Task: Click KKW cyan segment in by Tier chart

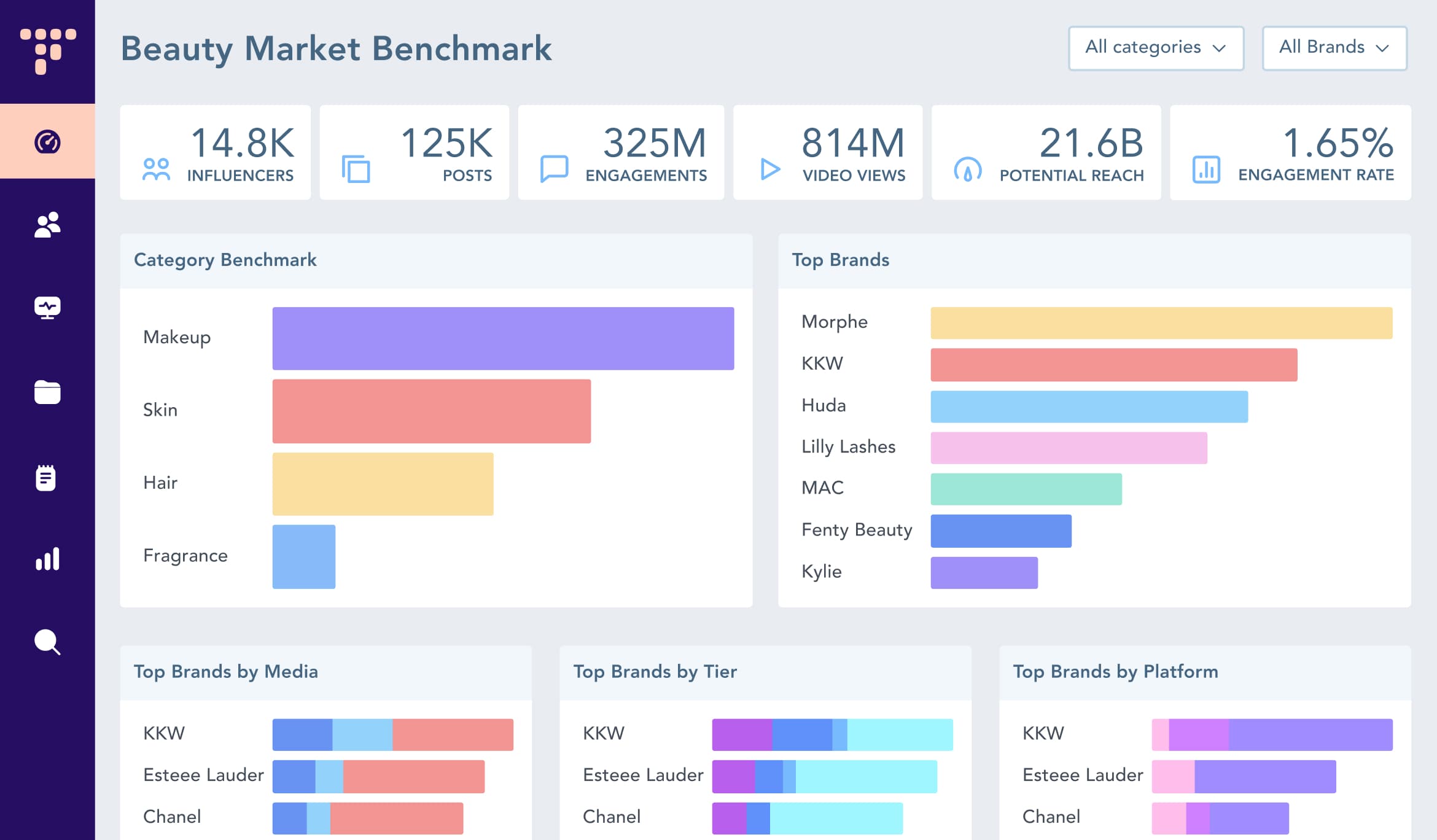Action: tap(900, 735)
